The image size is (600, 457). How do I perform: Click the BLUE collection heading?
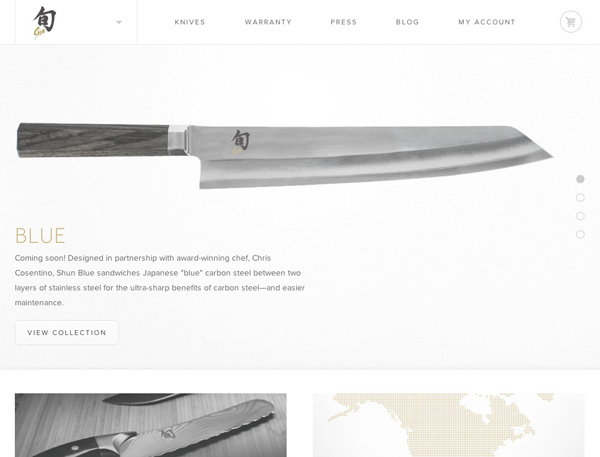[40, 236]
